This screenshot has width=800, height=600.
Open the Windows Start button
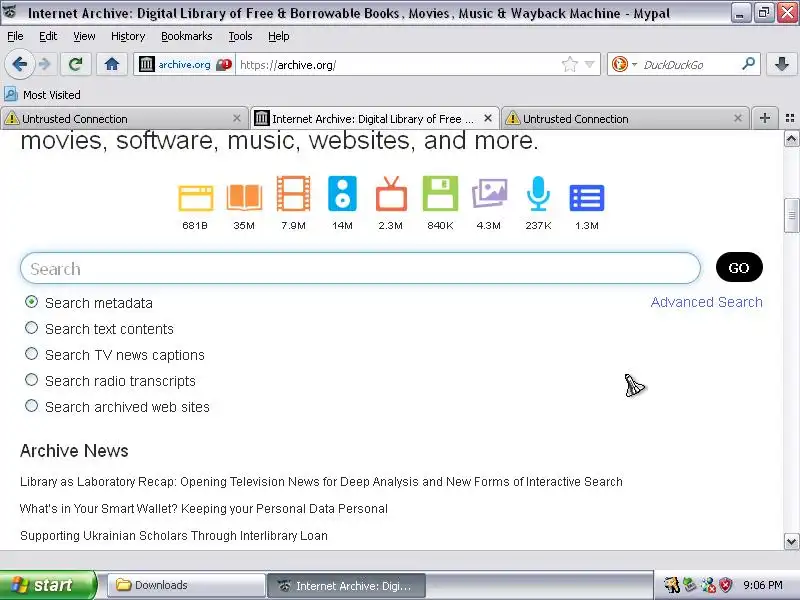point(47,585)
